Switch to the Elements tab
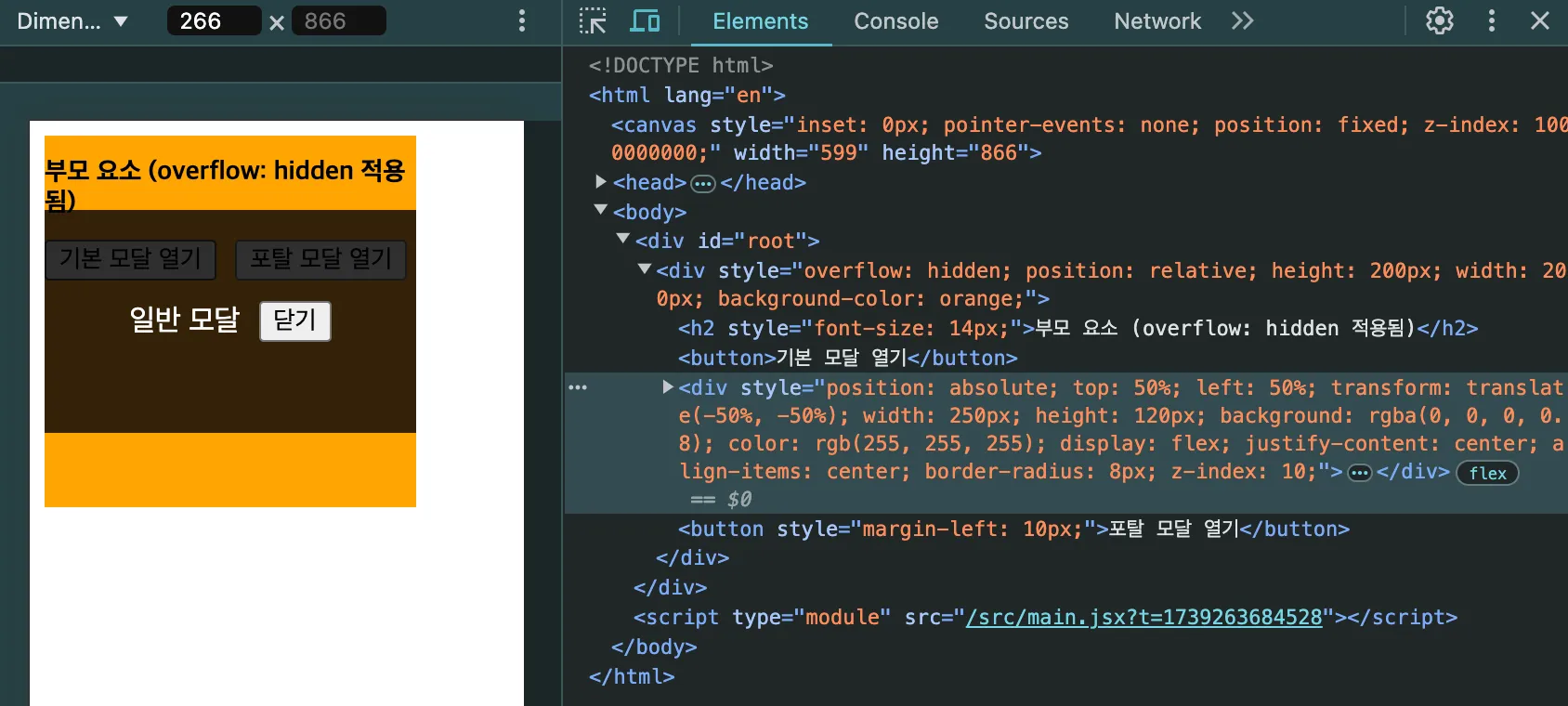The width and height of the screenshot is (1568, 706). coord(761,21)
